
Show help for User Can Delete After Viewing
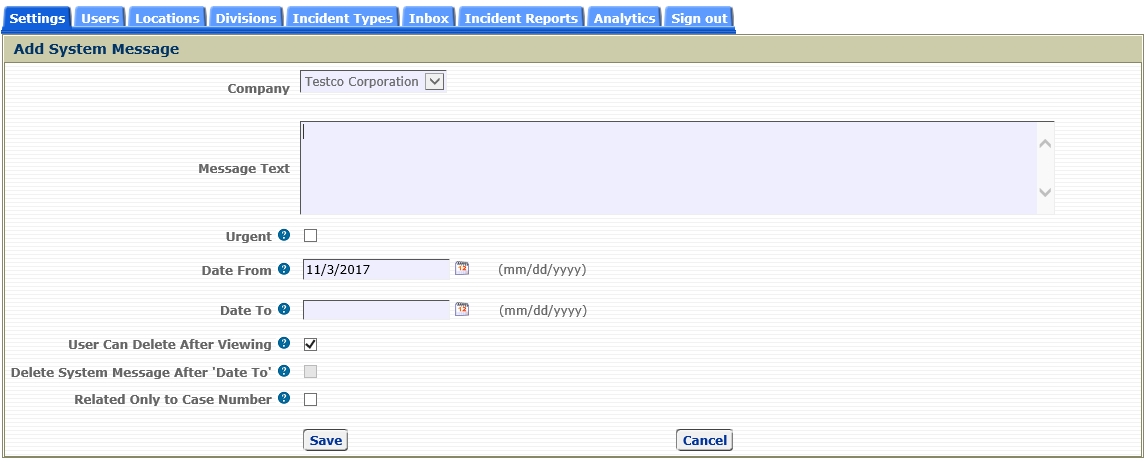pos(284,343)
